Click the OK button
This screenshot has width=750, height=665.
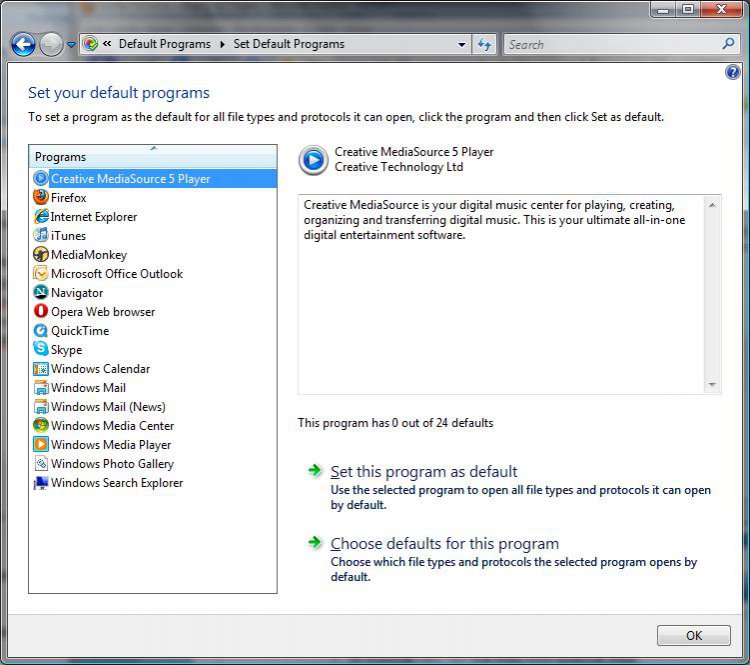coord(694,635)
